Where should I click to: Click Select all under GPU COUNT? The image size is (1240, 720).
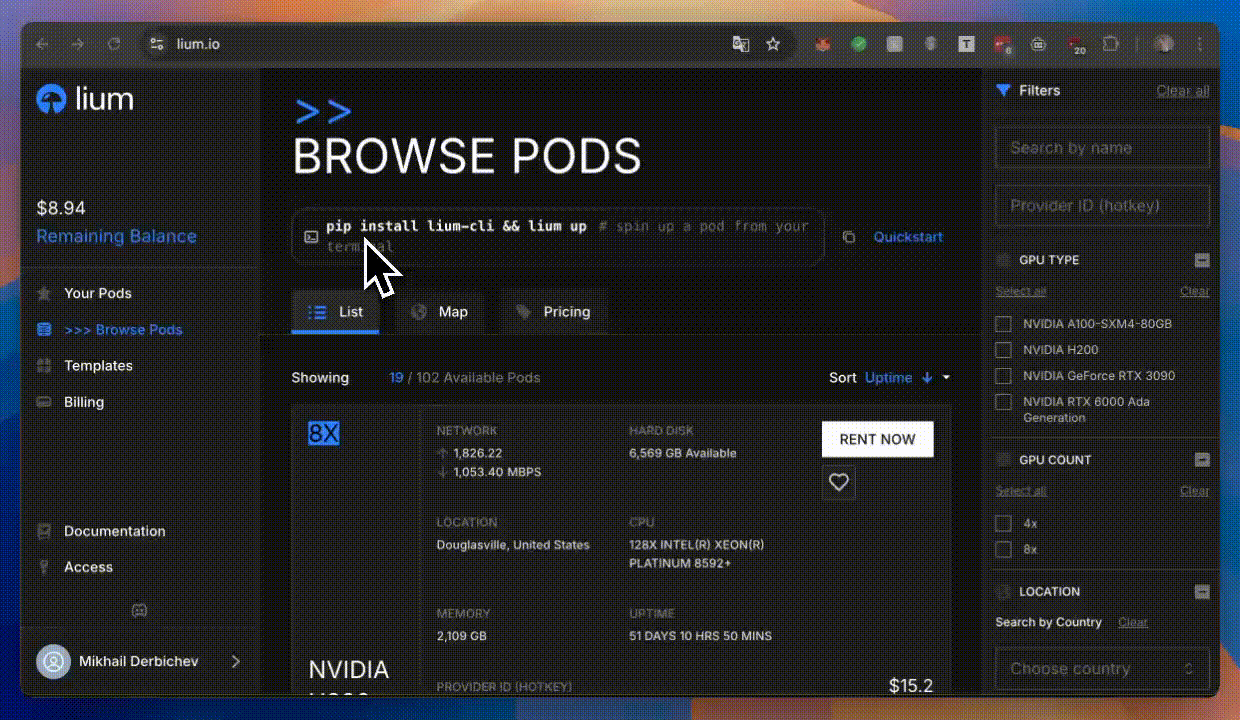click(1020, 491)
